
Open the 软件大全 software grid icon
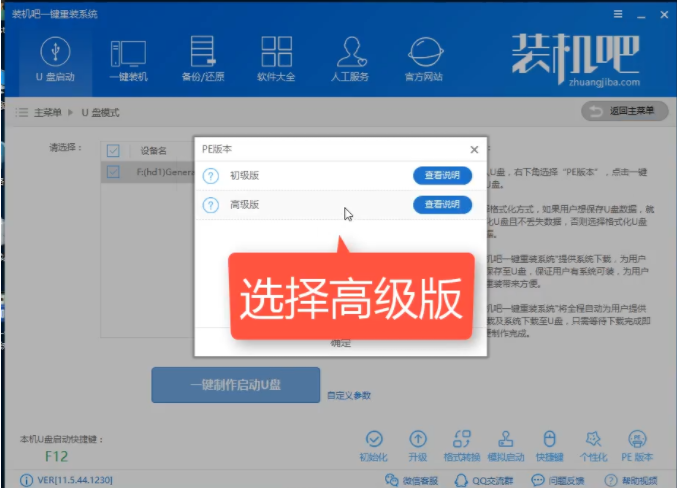[x=276, y=52]
